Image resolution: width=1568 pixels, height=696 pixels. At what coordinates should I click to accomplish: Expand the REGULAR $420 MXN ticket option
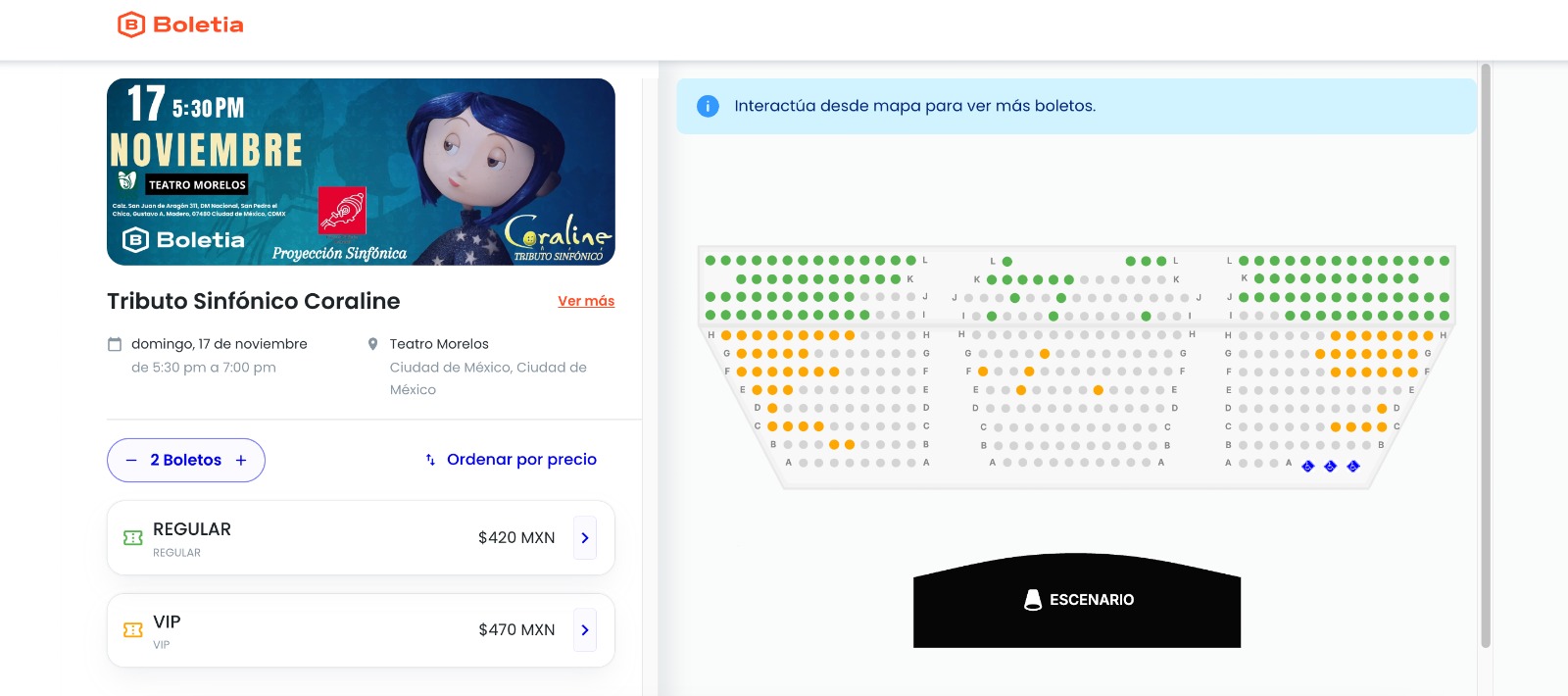click(585, 538)
